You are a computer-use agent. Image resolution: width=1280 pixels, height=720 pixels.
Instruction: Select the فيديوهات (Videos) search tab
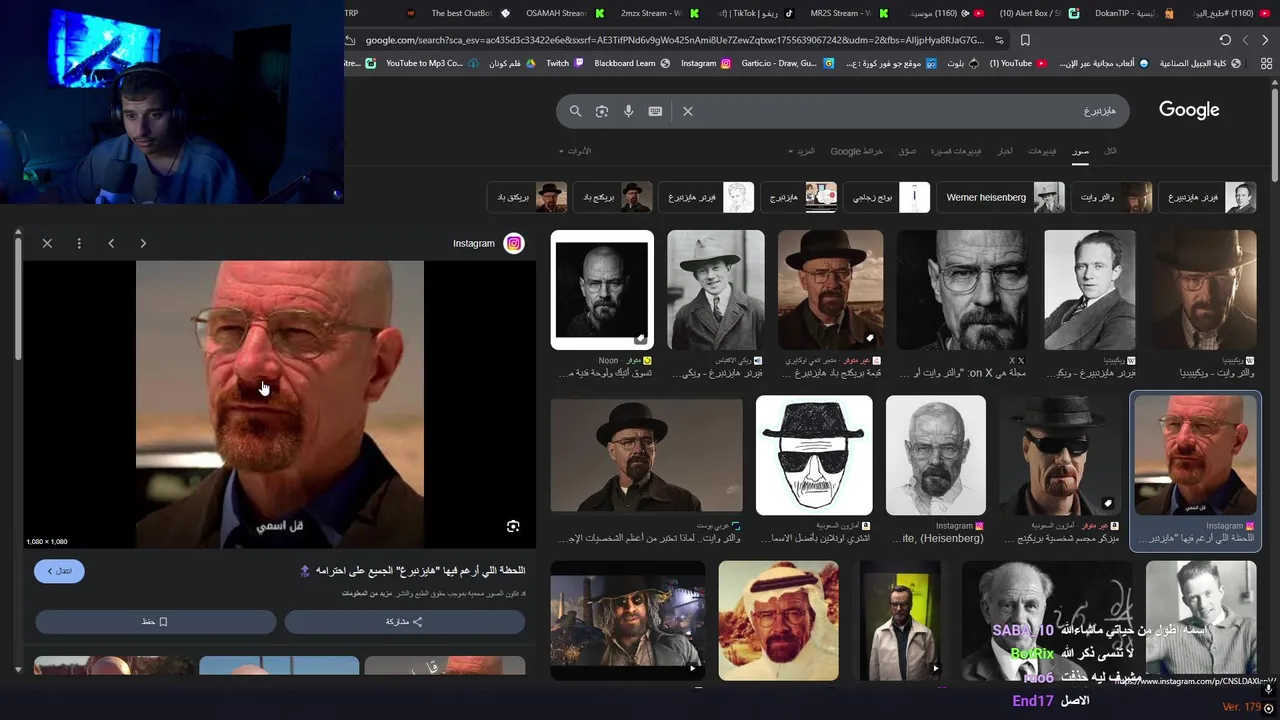[1042, 151]
